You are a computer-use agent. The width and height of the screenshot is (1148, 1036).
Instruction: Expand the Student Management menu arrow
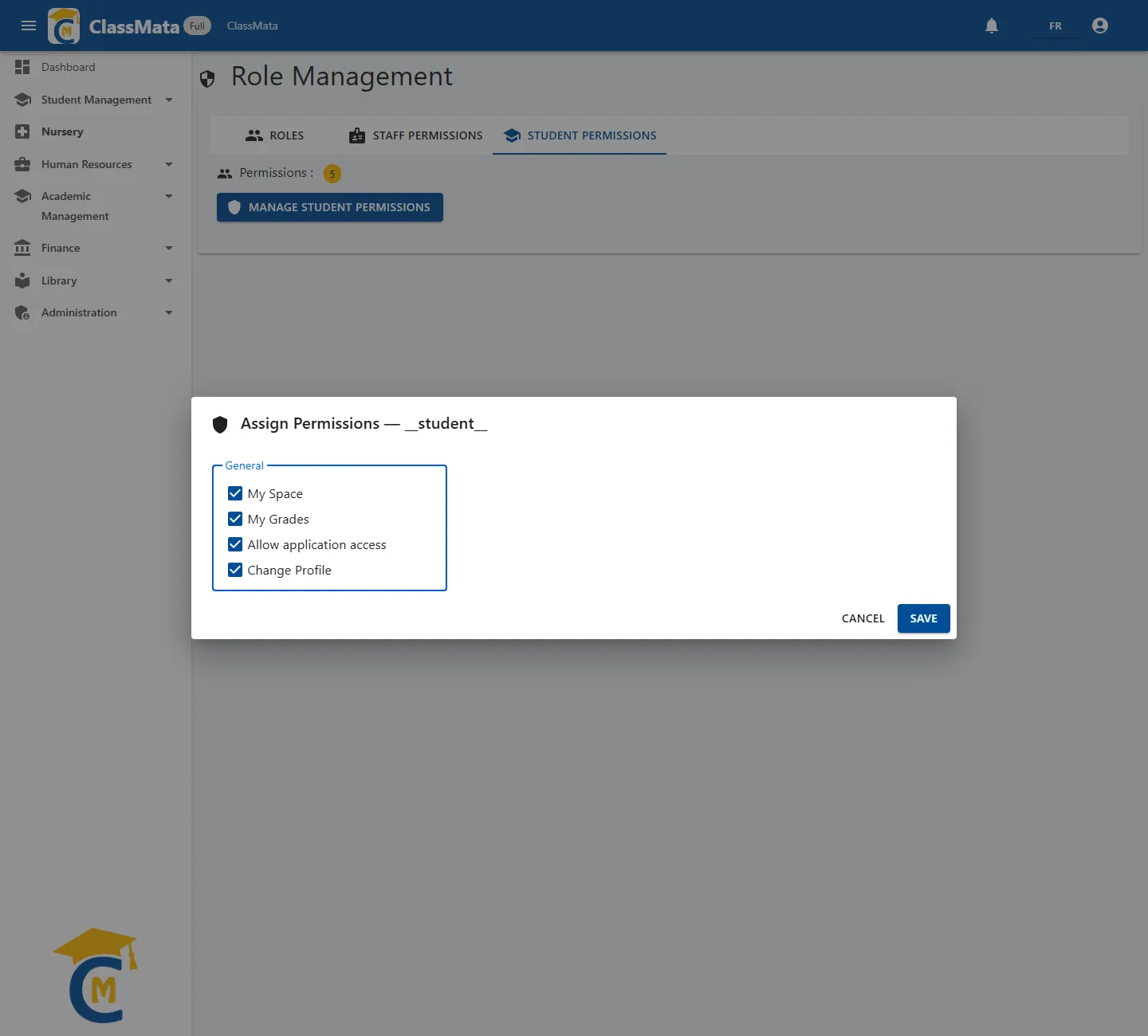coord(169,100)
